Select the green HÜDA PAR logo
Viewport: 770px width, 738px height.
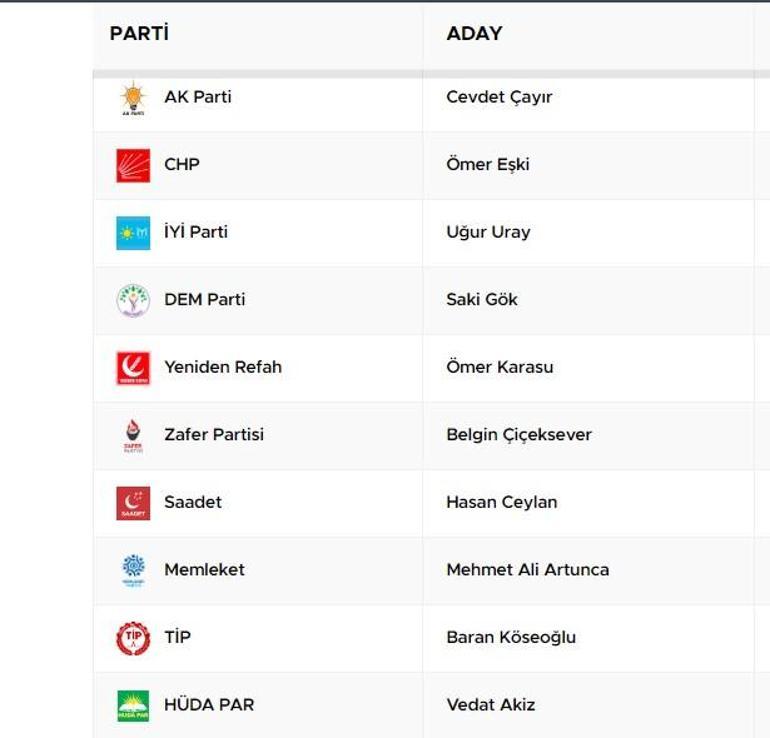point(133,706)
